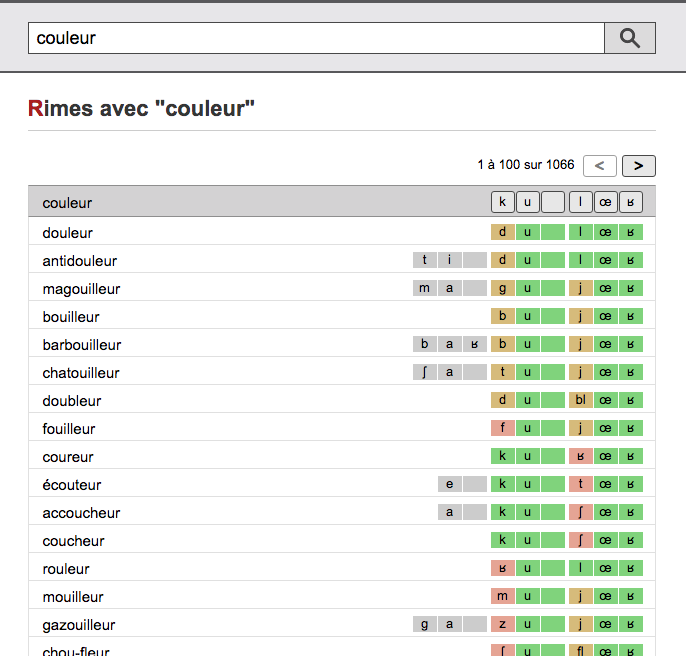Click the search field containing "couleur"
This screenshot has width=686, height=656.
316,38
